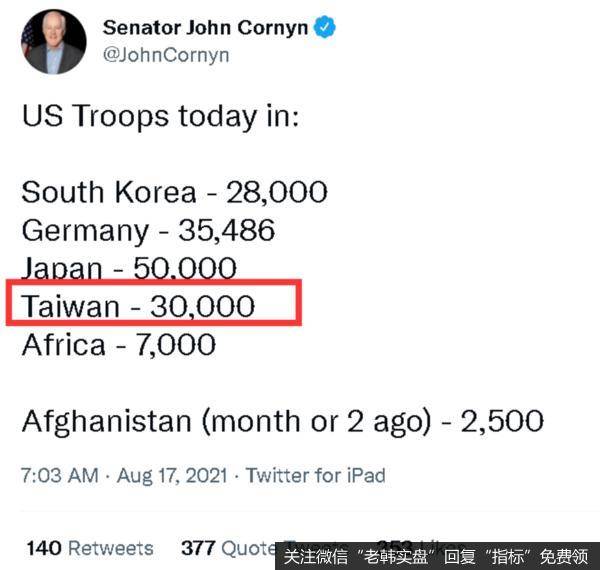Click the 140 retweet count number
This screenshot has height=570, width=600.
44,548
